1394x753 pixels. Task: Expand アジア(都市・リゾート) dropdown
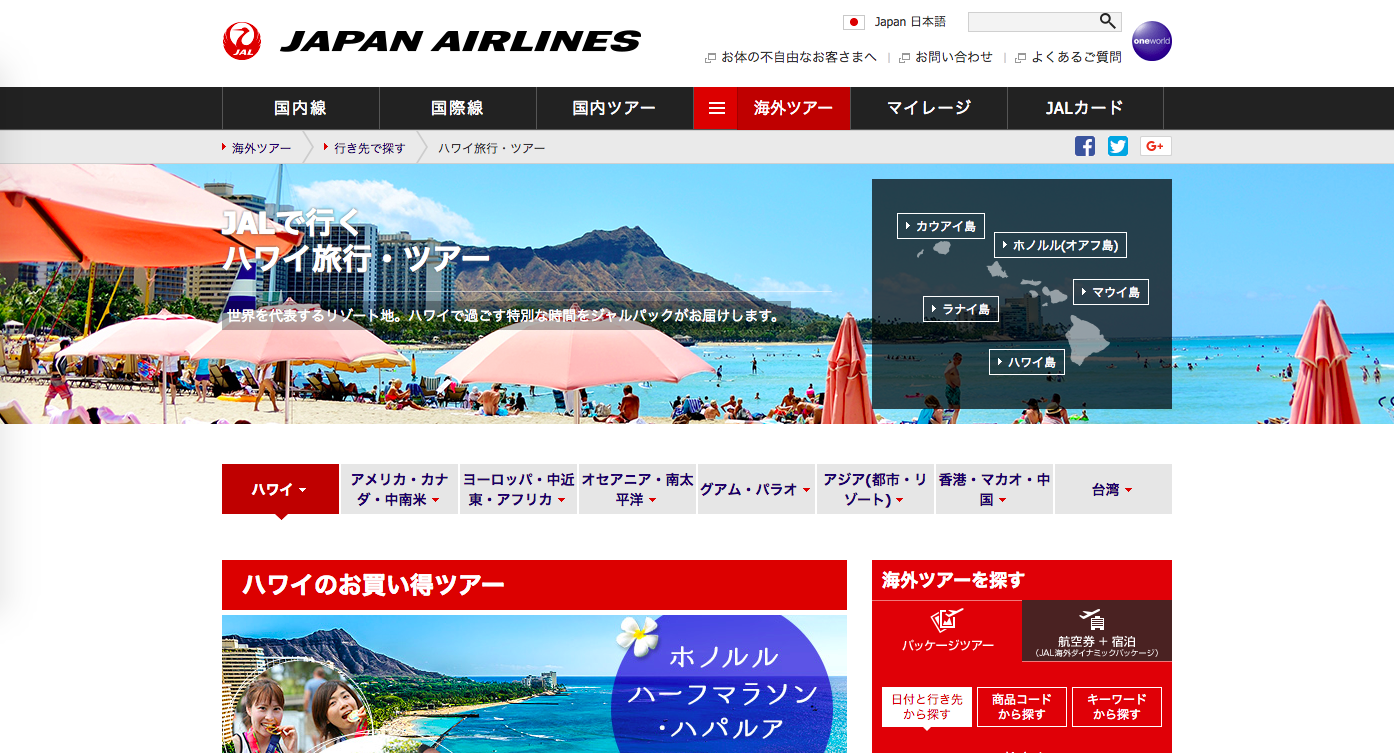(875, 489)
